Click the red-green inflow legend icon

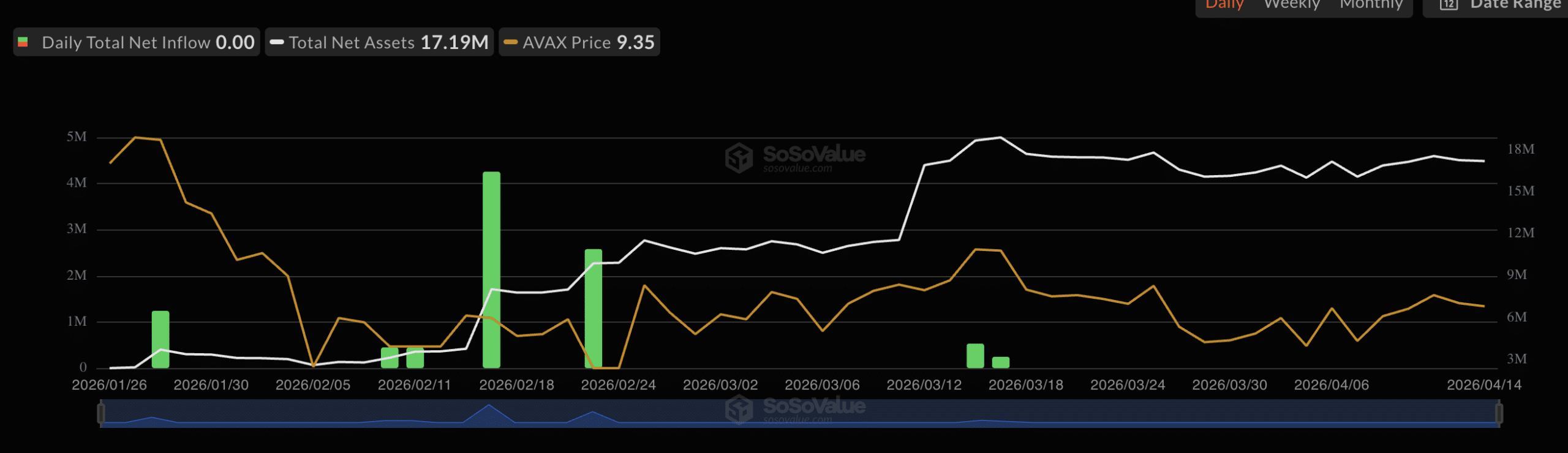[23, 42]
